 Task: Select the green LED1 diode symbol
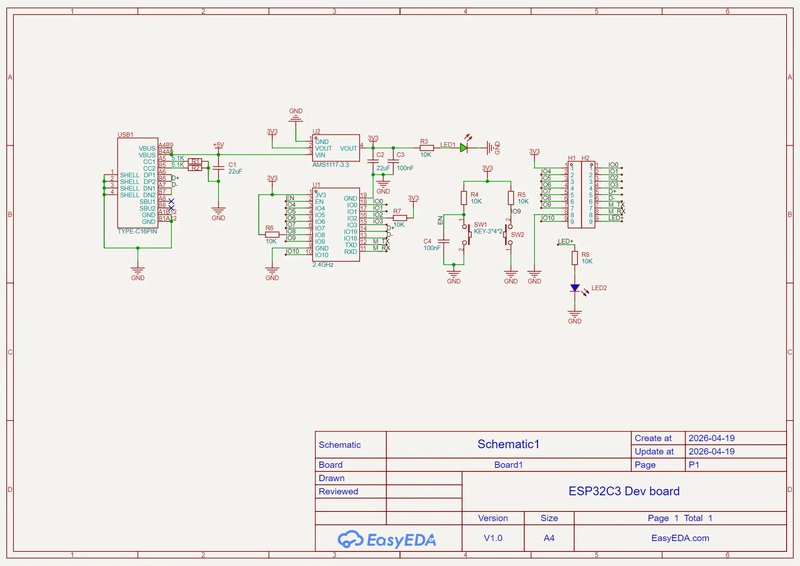point(463,148)
